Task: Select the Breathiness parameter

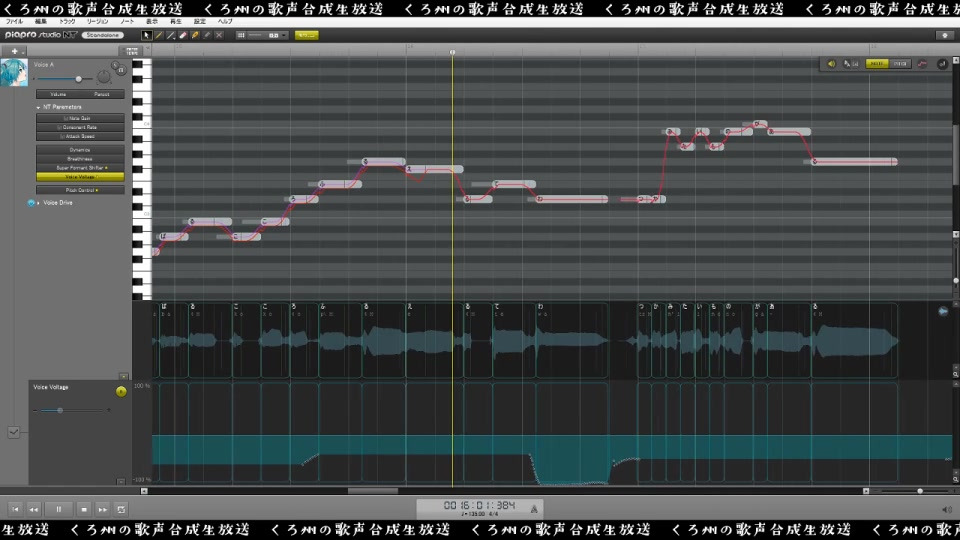Action: coord(80,159)
